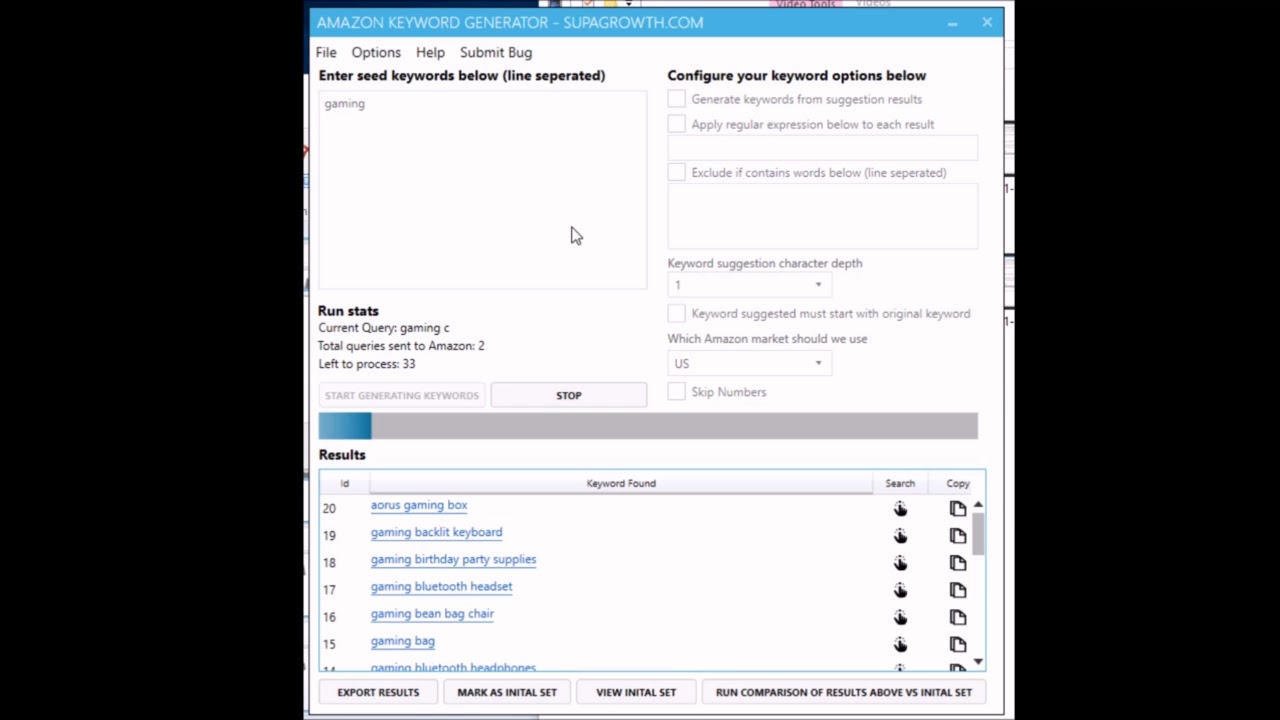The width and height of the screenshot is (1280, 720).
Task: Copy keyword 'gaming bluetooth headset'
Action: coord(958,590)
